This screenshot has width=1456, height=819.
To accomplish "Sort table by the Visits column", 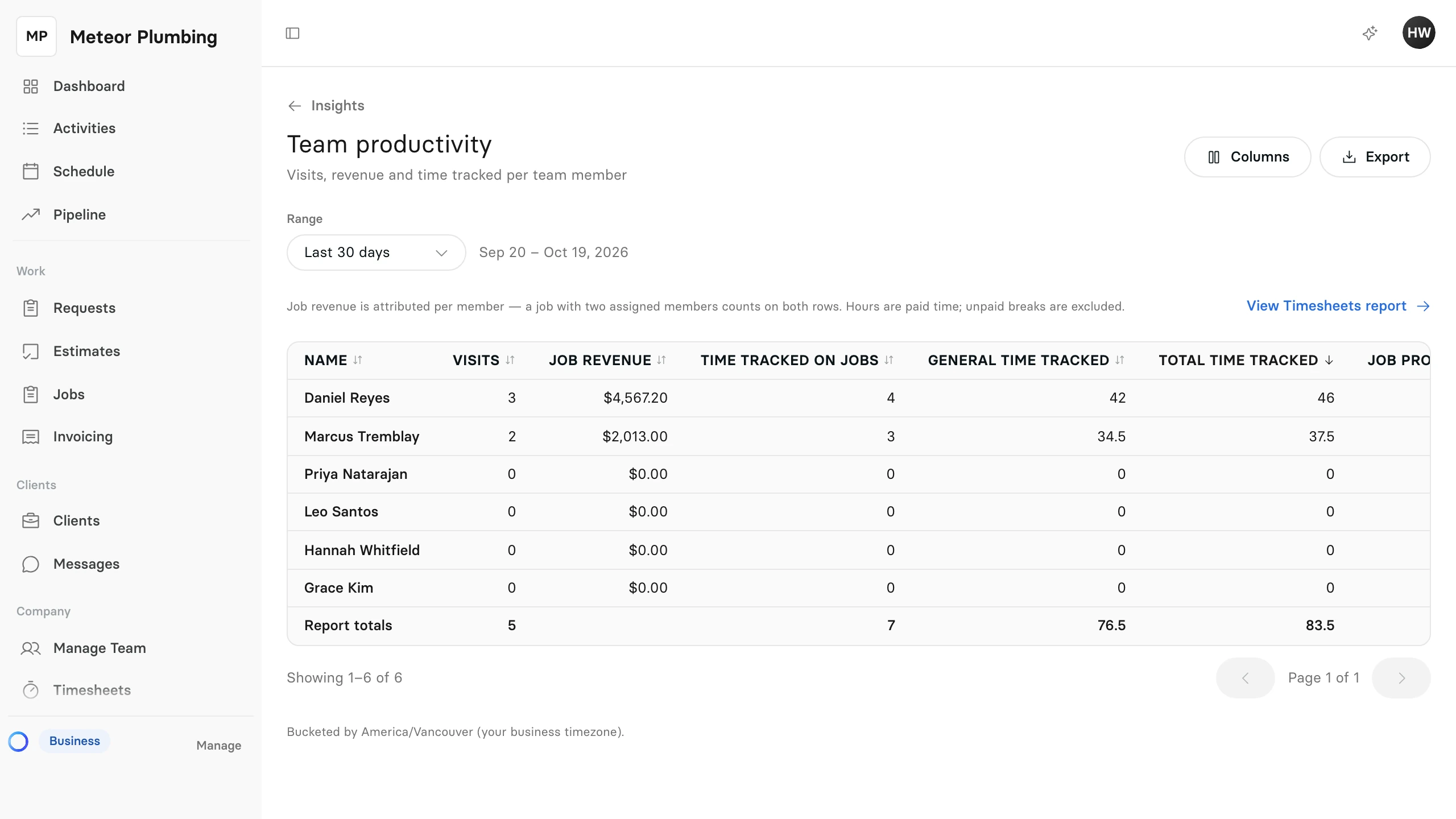I will pyautogui.click(x=484, y=361).
